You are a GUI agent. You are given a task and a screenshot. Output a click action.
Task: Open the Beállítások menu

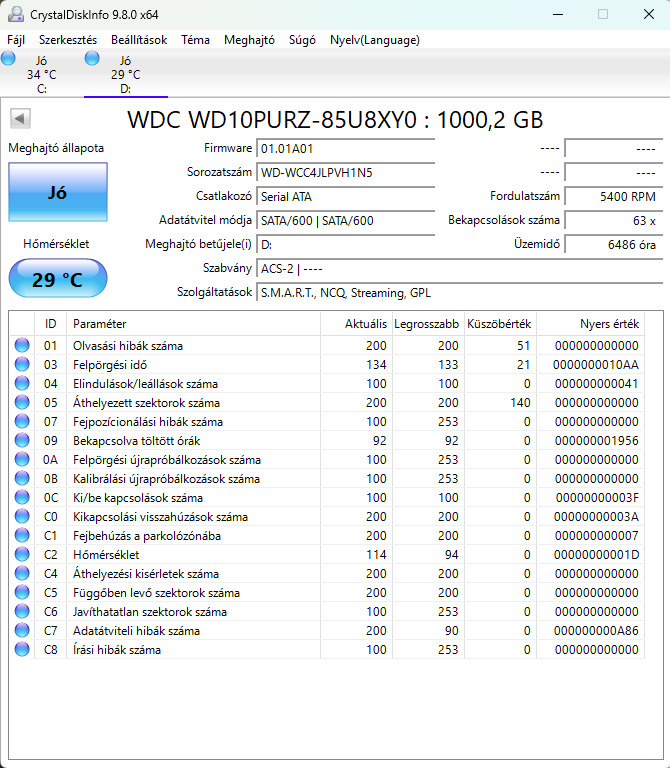[139, 40]
